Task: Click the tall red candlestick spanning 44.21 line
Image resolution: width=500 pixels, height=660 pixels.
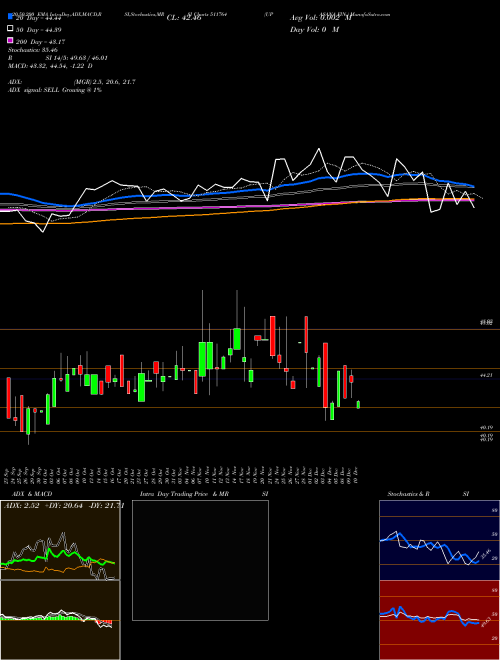Action: (325, 375)
